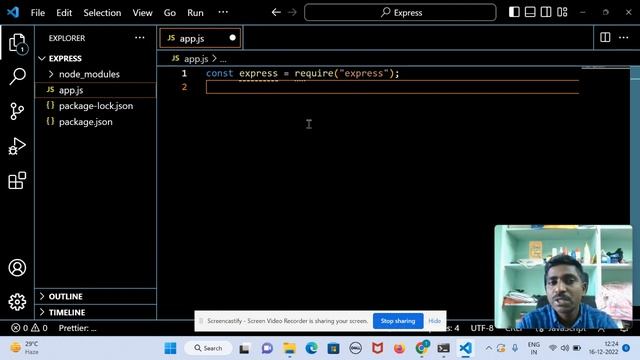The image size is (640, 360).
Task: Open the Chat app on taskbar
Action: [267, 349]
